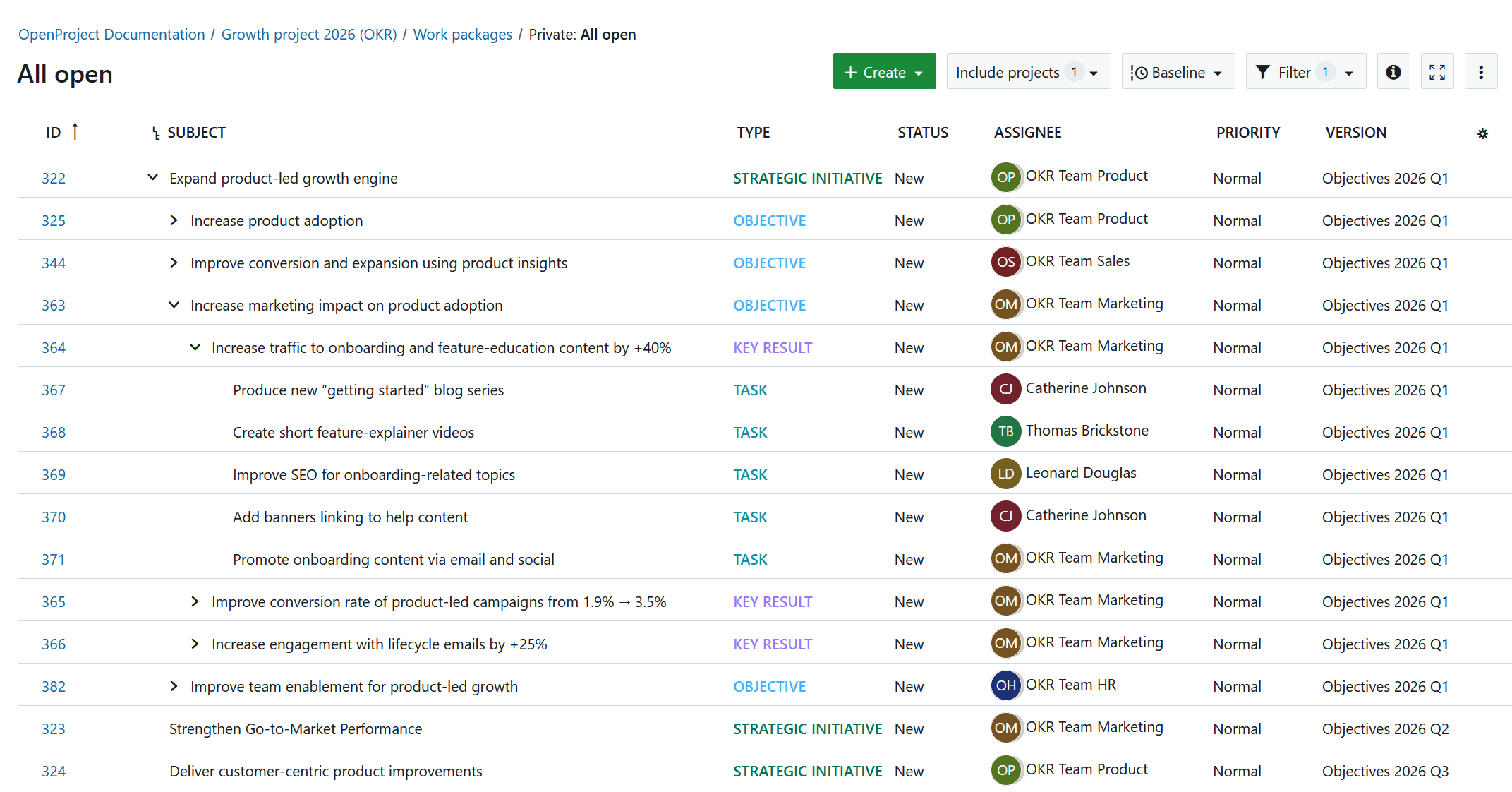The image size is (1512, 792).
Task: Click the green Create button
Action: (x=883, y=72)
